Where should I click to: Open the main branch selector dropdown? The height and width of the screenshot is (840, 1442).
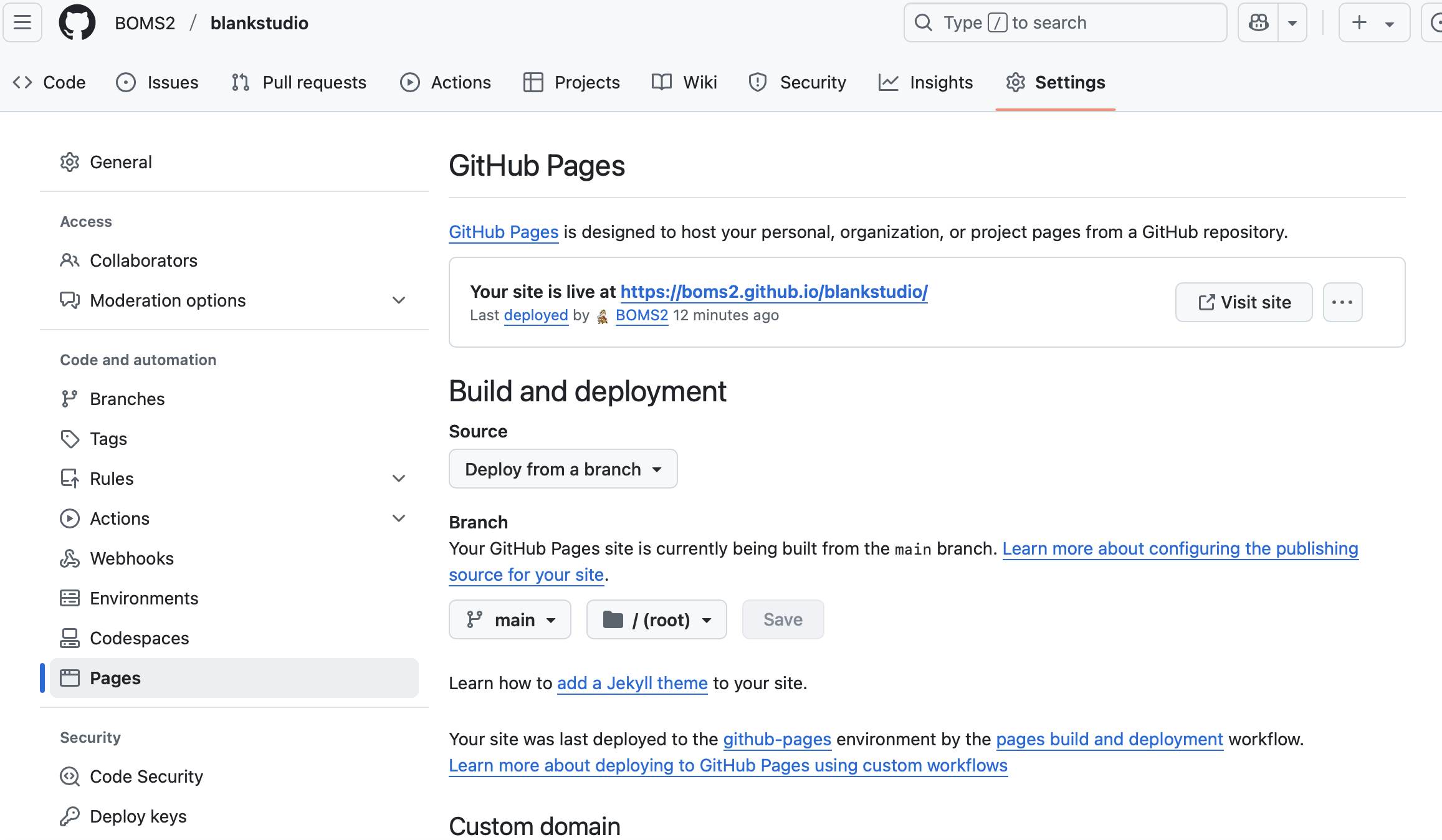point(510,619)
